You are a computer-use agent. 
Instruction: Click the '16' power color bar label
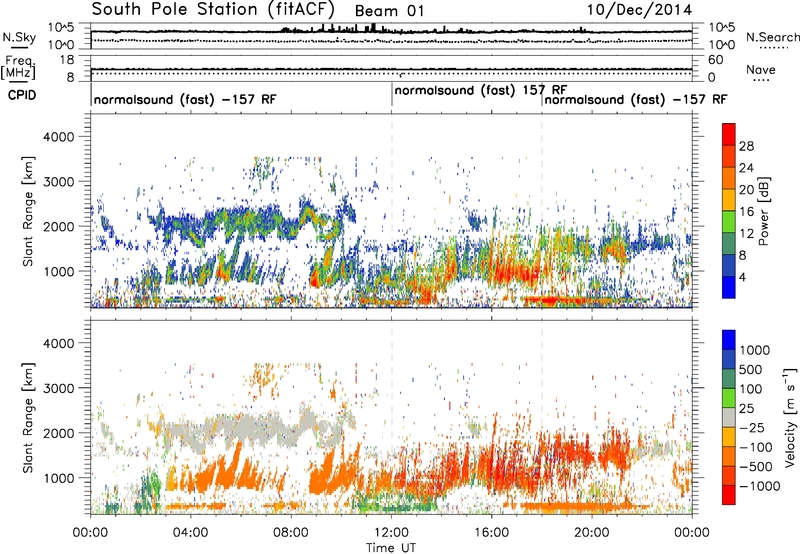tap(746, 212)
